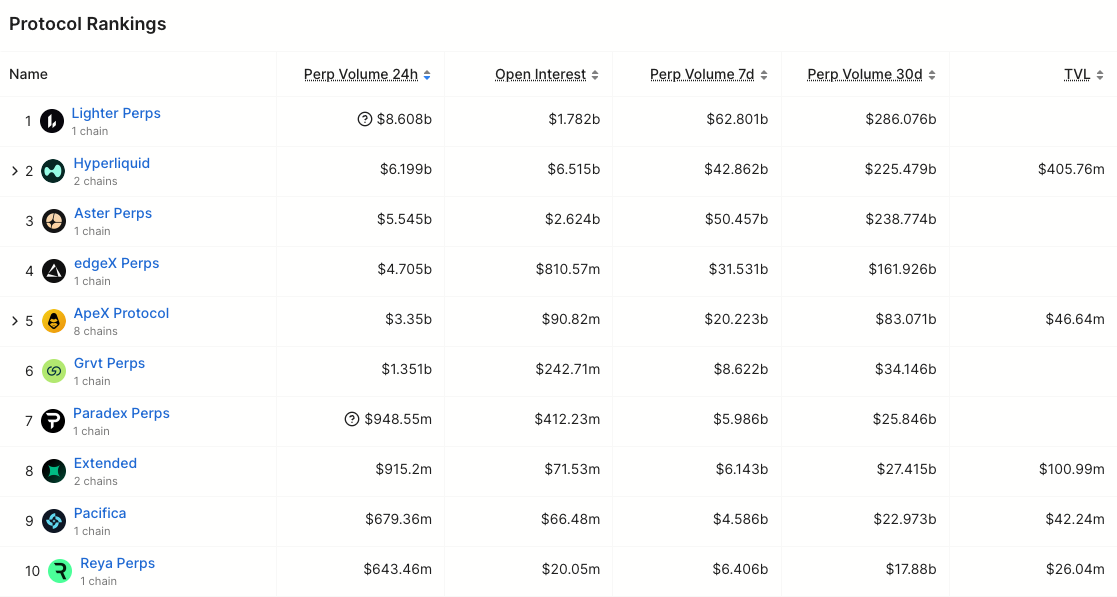The height and width of the screenshot is (597, 1117).
Task: Toggle sort on TVL column
Action: (1079, 74)
